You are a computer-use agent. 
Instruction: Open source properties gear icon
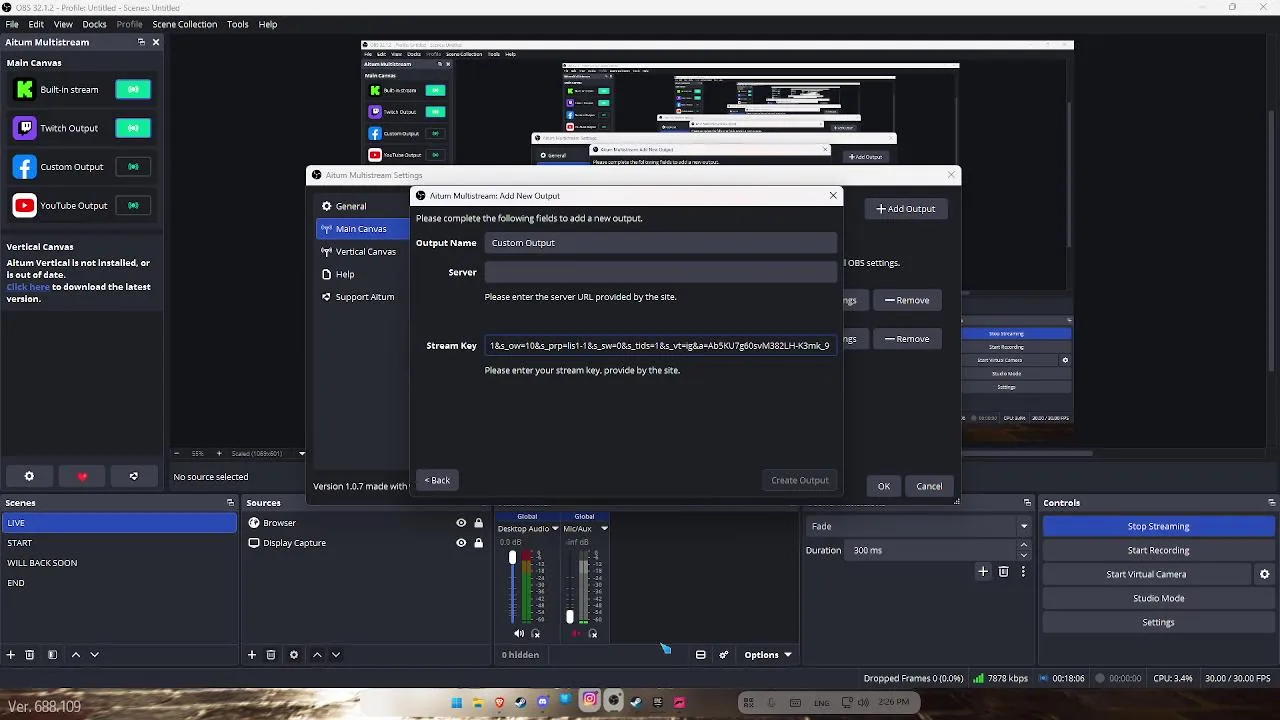(x=294, y=655)
